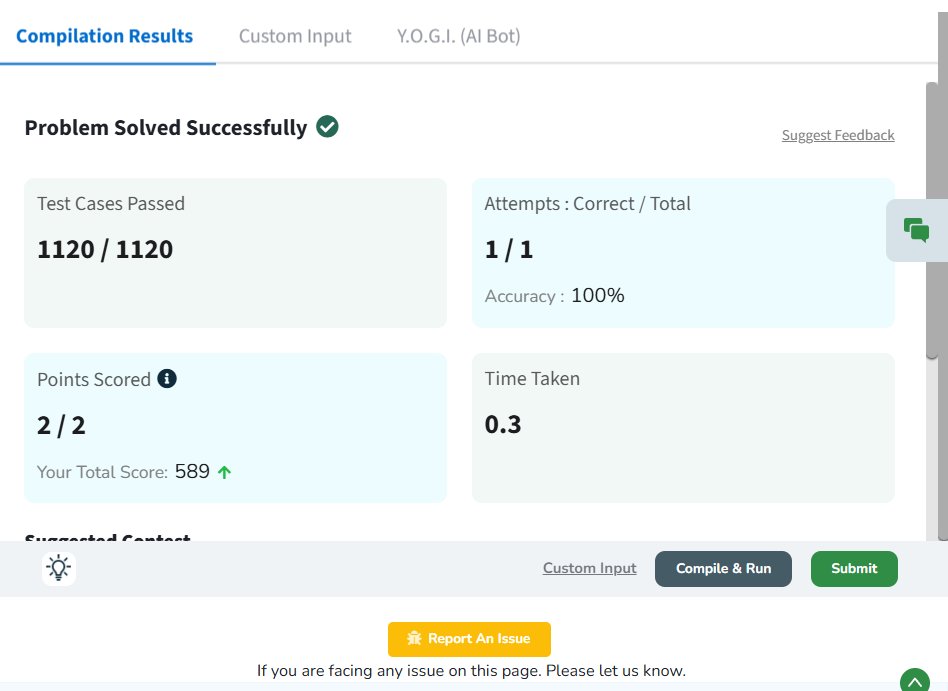
Task: Open the Custom Input tab
Action: click(295, 36)
